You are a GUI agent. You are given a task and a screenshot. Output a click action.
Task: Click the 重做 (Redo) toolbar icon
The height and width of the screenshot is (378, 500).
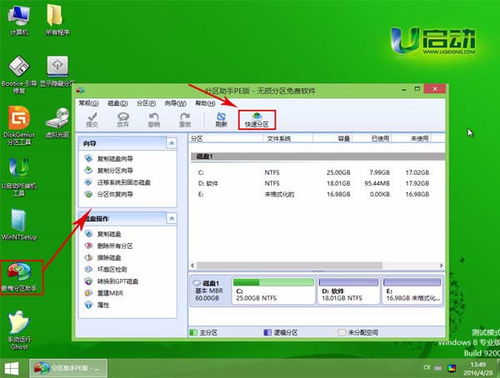click(x=185, y=120)
